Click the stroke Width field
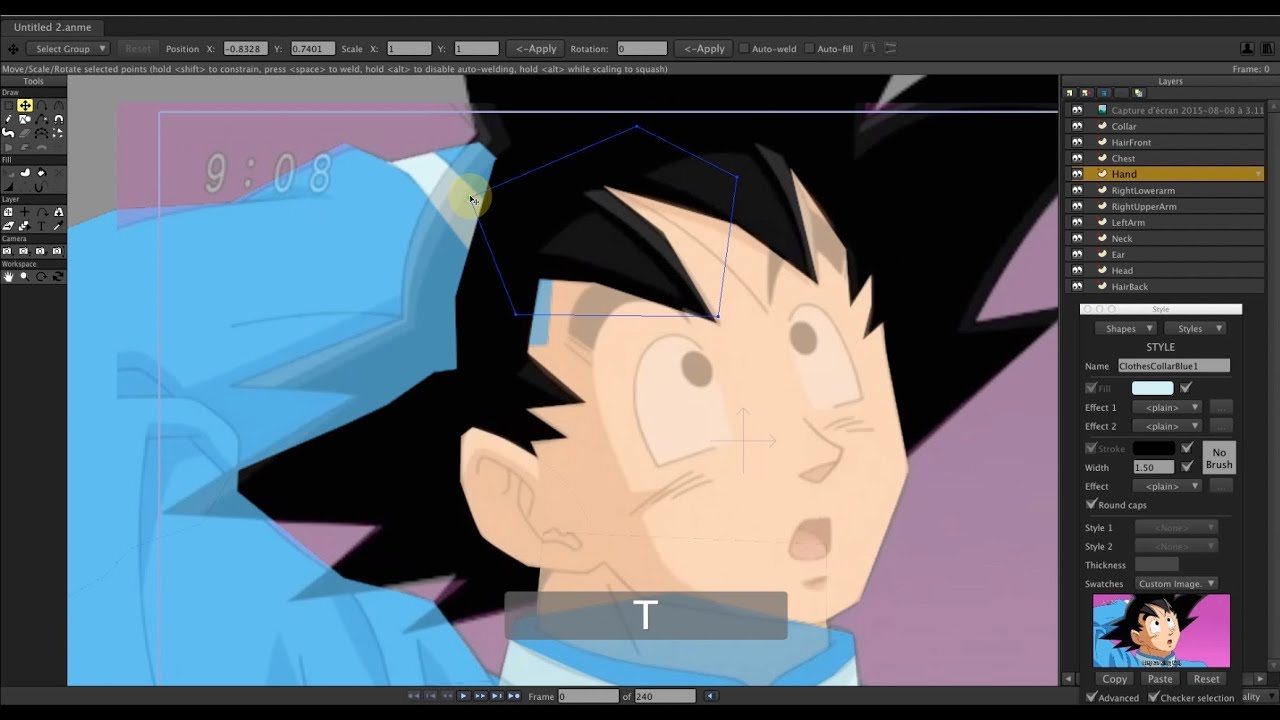Screen dimensions: 1280x720 [1153, 467]
